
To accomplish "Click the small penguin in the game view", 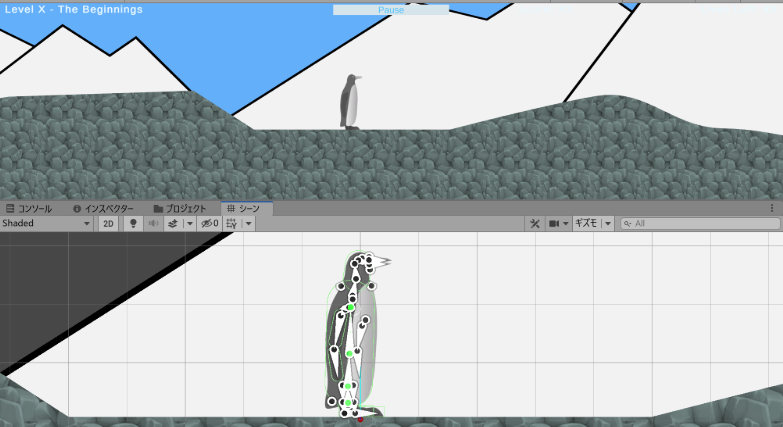I will [351, 102].
